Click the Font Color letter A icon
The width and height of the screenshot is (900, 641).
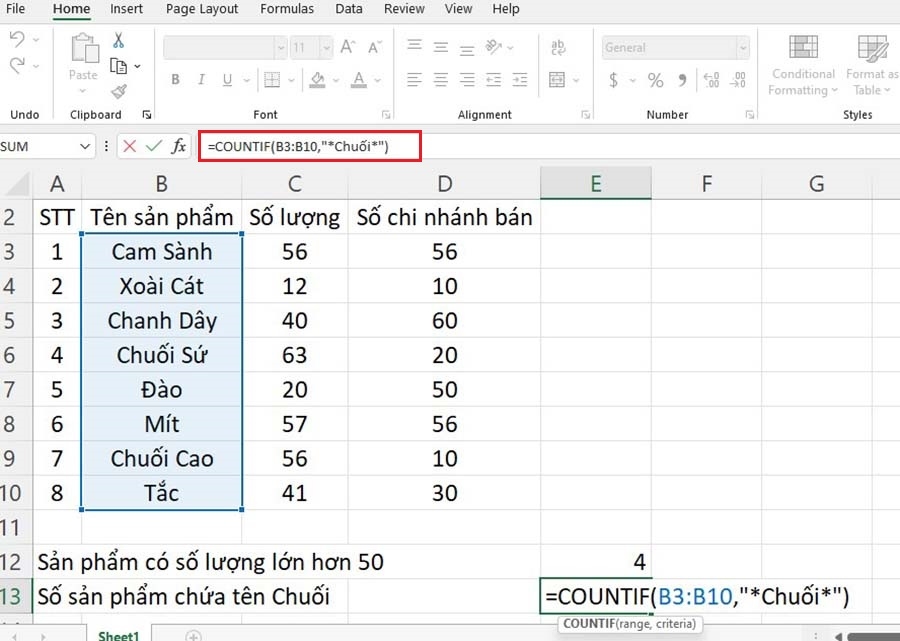click(x=359, y=80)
